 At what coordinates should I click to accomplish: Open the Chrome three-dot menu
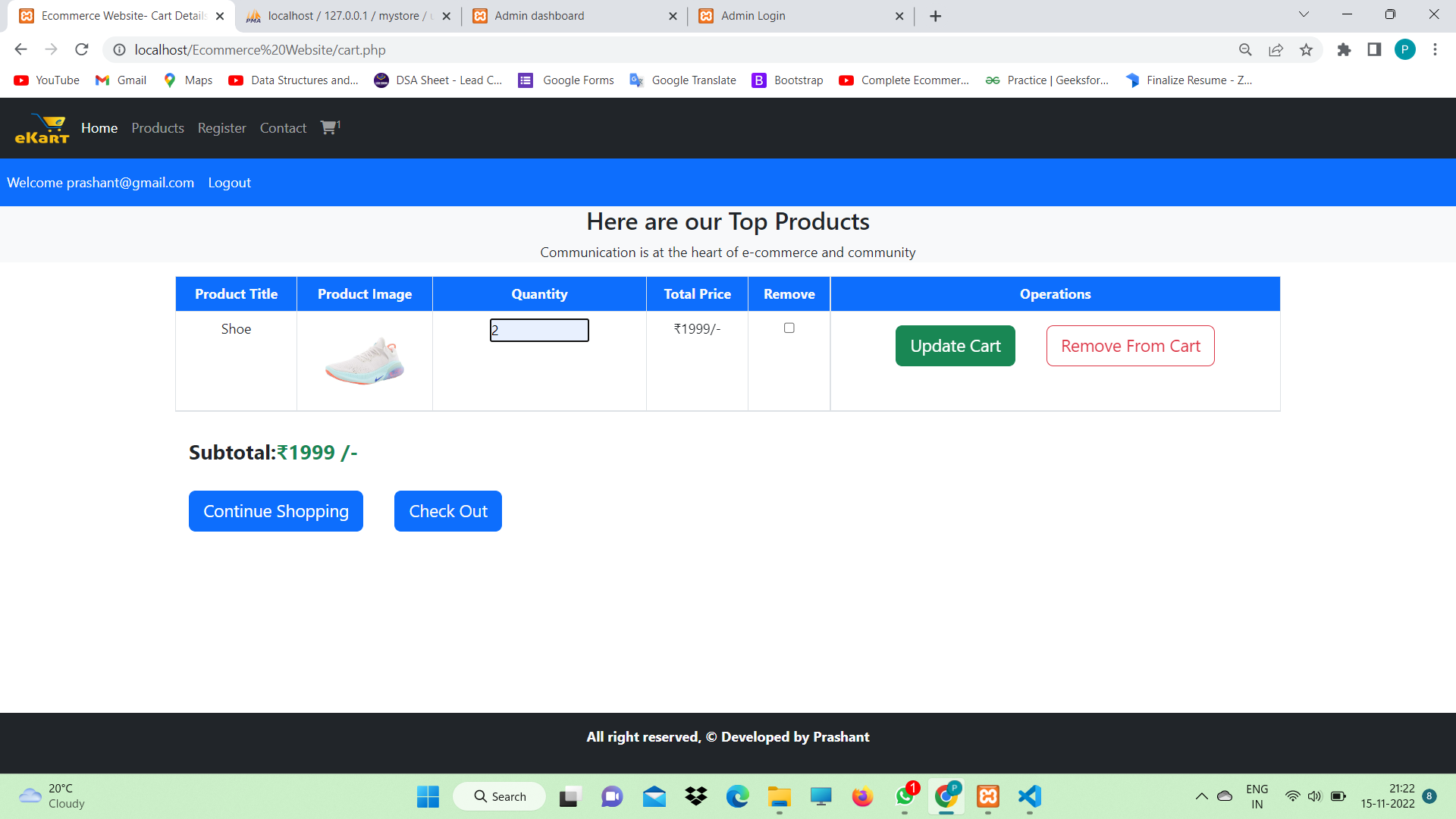(1435, 49)
